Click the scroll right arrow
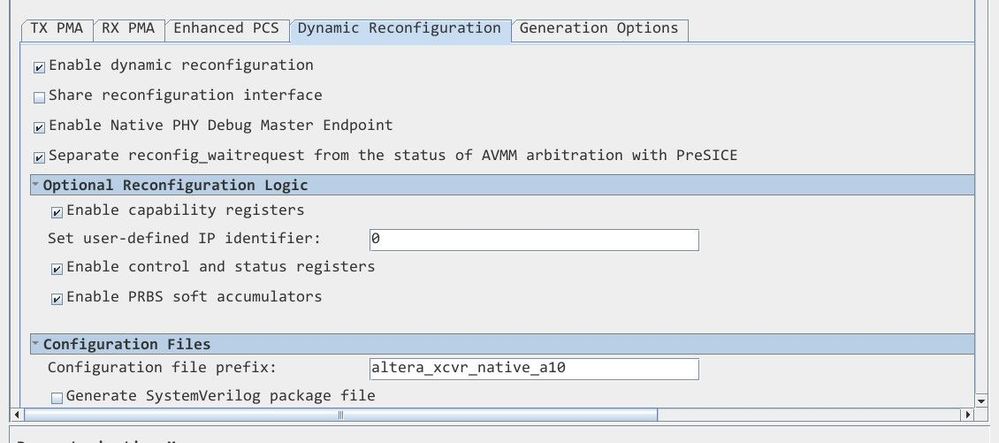This screenshot has width=999, height=443. pos(967,415)
